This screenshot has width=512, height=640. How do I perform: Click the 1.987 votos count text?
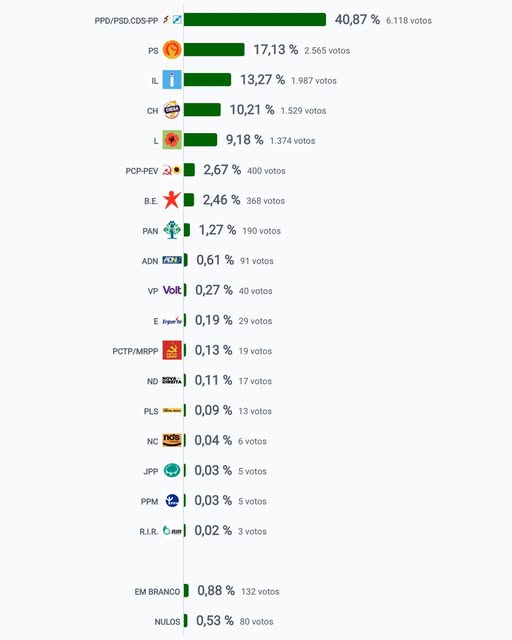click(x=314, y=80)
